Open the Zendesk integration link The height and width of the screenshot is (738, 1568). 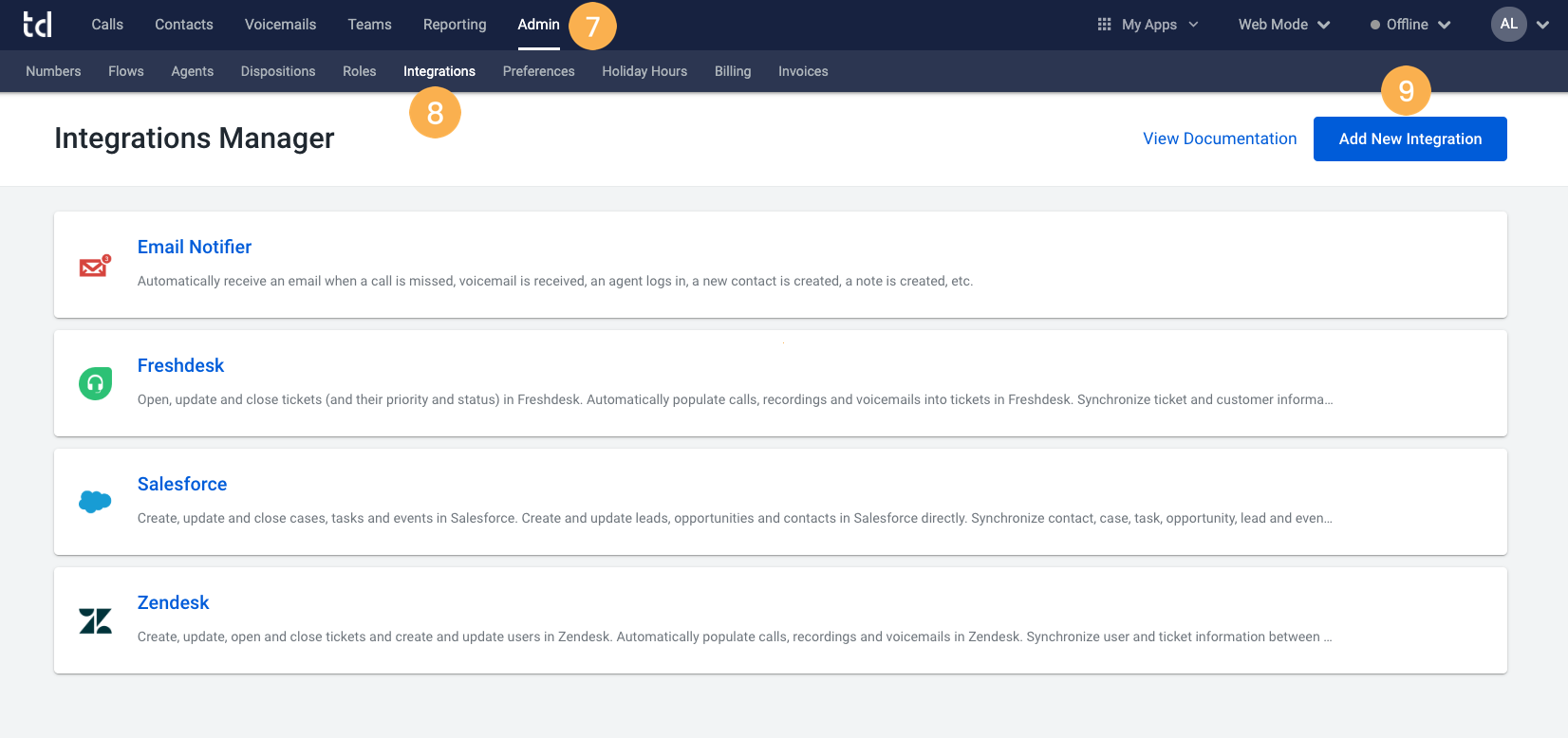coord(174,602)
